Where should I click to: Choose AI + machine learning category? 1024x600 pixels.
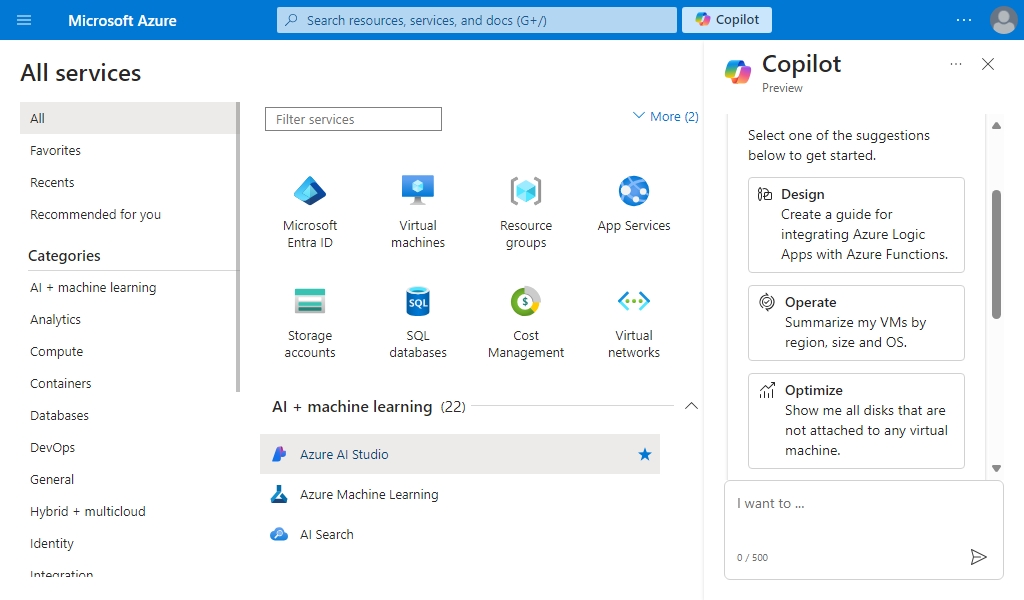[93, 287]
